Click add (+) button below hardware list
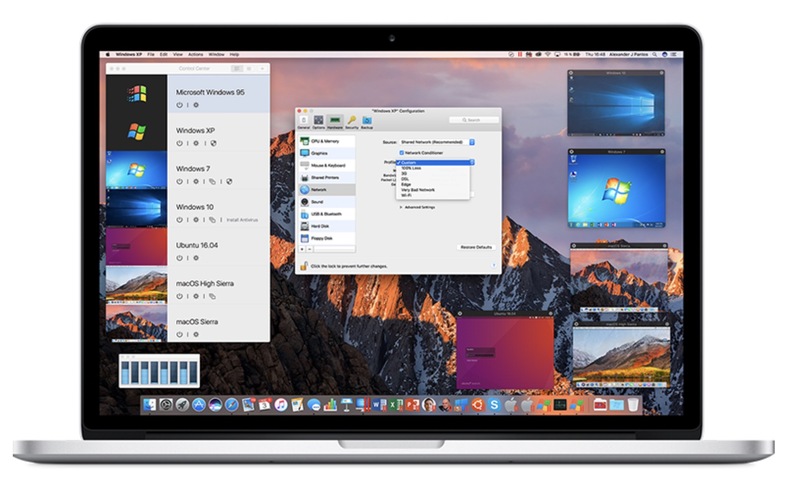This screenshot has height=494, width=800. [x=302, y=249]
